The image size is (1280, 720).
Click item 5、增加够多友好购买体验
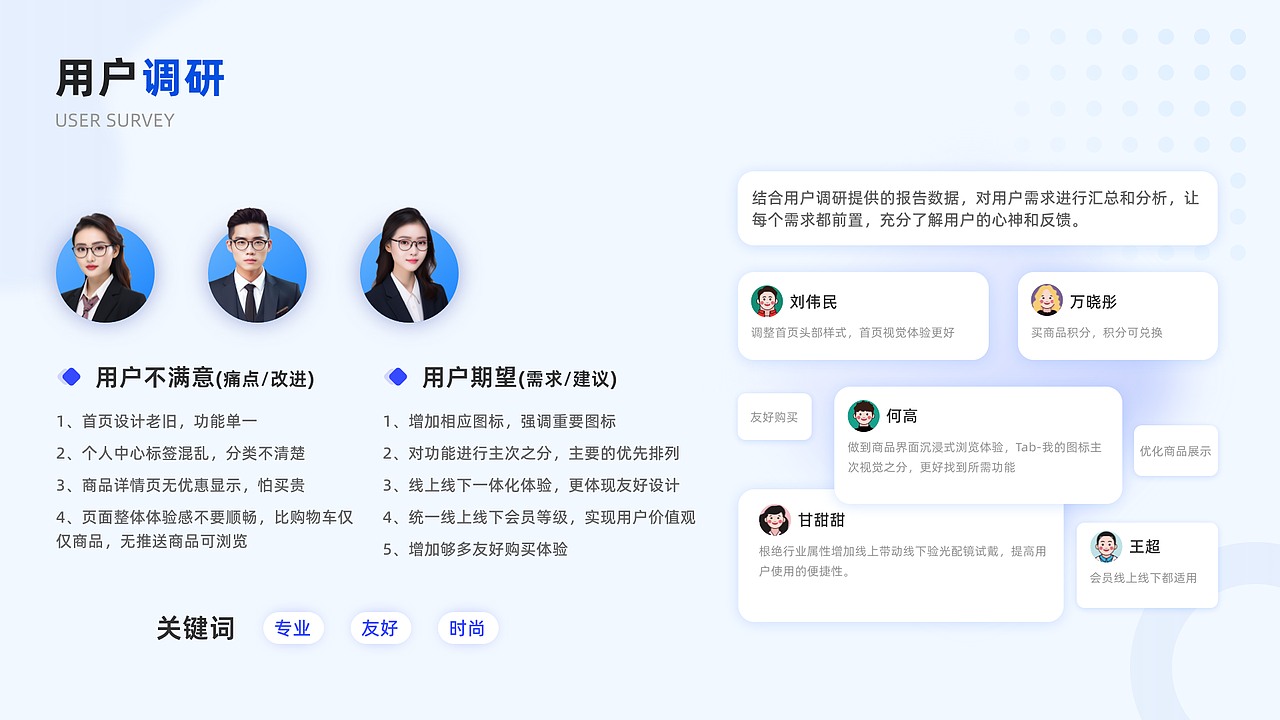[x=476, y=549]
